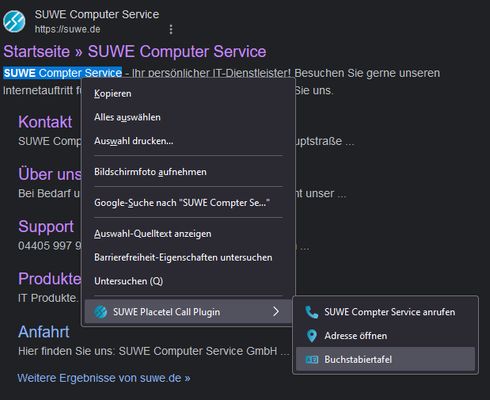The image size is (490, 400).
Task: Select Buchstabiertafel submenu item
Action: tap(385, 359)
